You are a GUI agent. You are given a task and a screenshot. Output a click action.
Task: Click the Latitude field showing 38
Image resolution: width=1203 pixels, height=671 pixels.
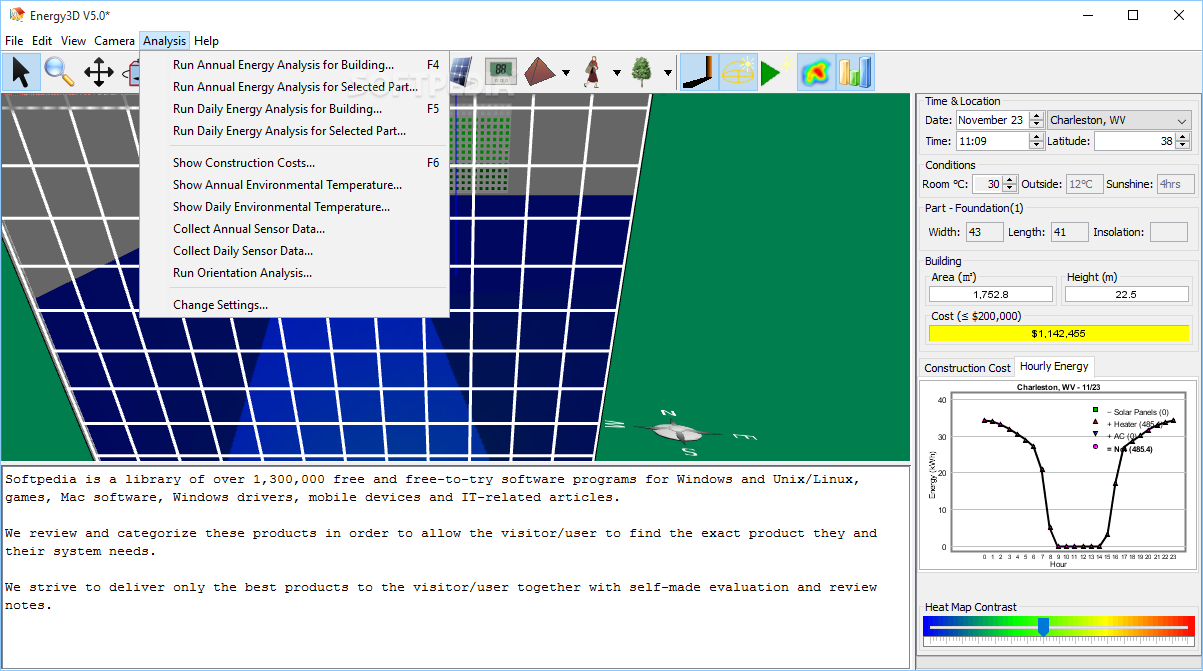tap(1135, 142)
